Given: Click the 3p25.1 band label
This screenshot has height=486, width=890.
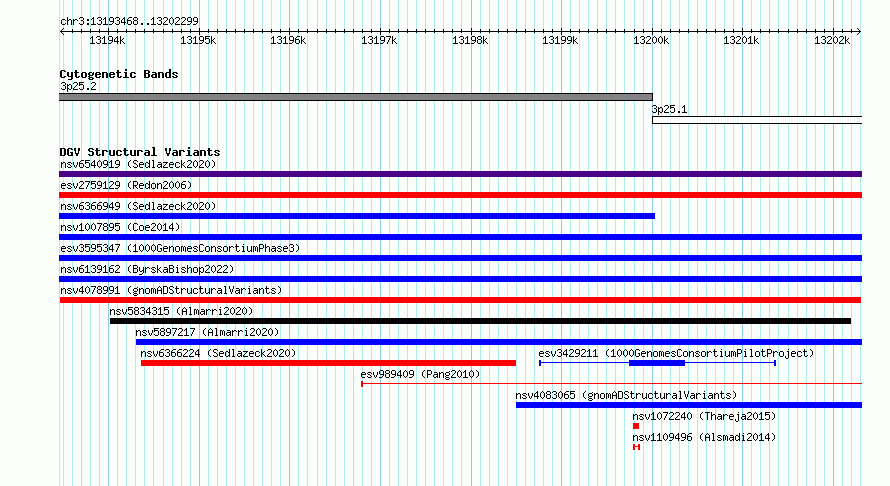Looking at the screenshot, I should click(x=669, y=110).
